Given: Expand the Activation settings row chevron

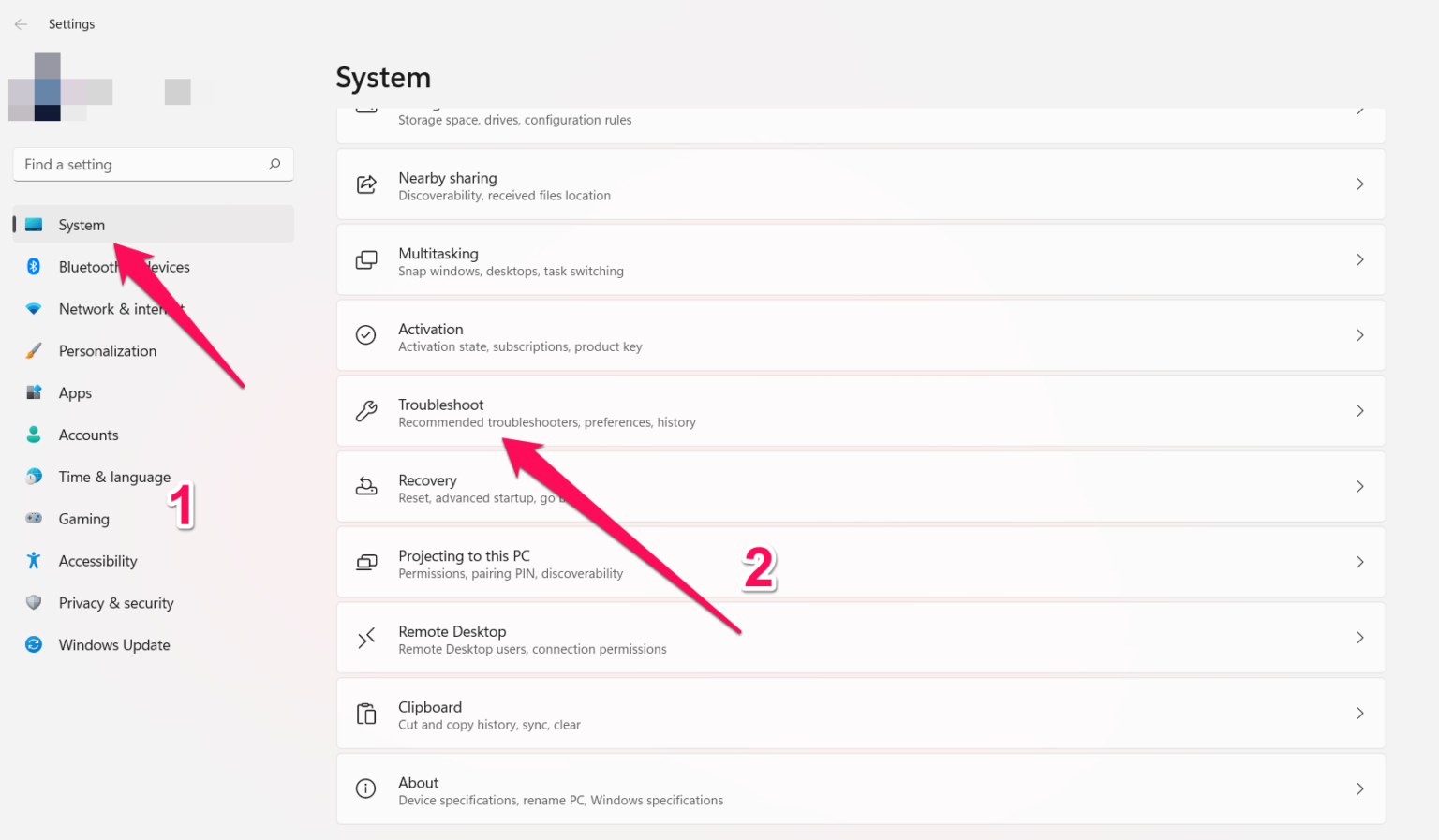Looking at the screenshot, I should pos(1360,334).
